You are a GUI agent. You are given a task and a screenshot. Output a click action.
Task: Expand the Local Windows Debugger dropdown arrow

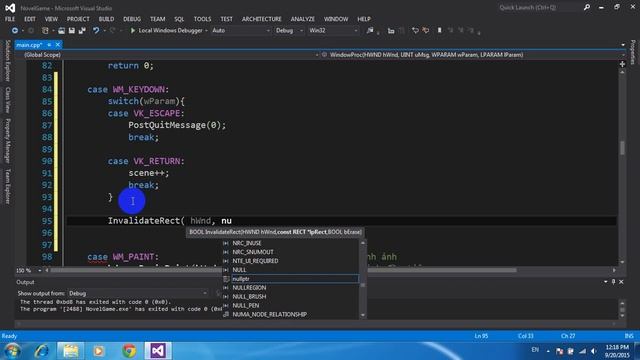206,31
